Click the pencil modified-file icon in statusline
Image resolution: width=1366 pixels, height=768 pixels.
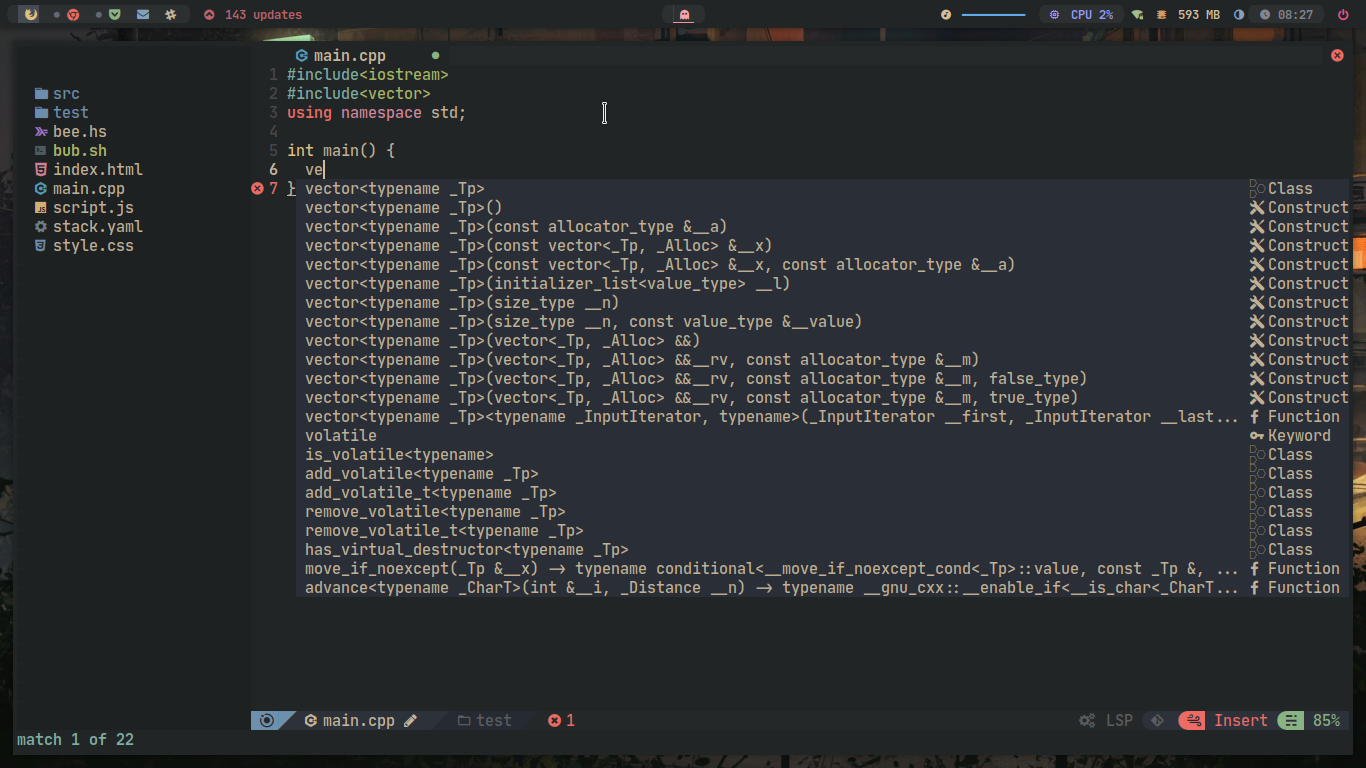pyautogui.click(x=411, y=720)
